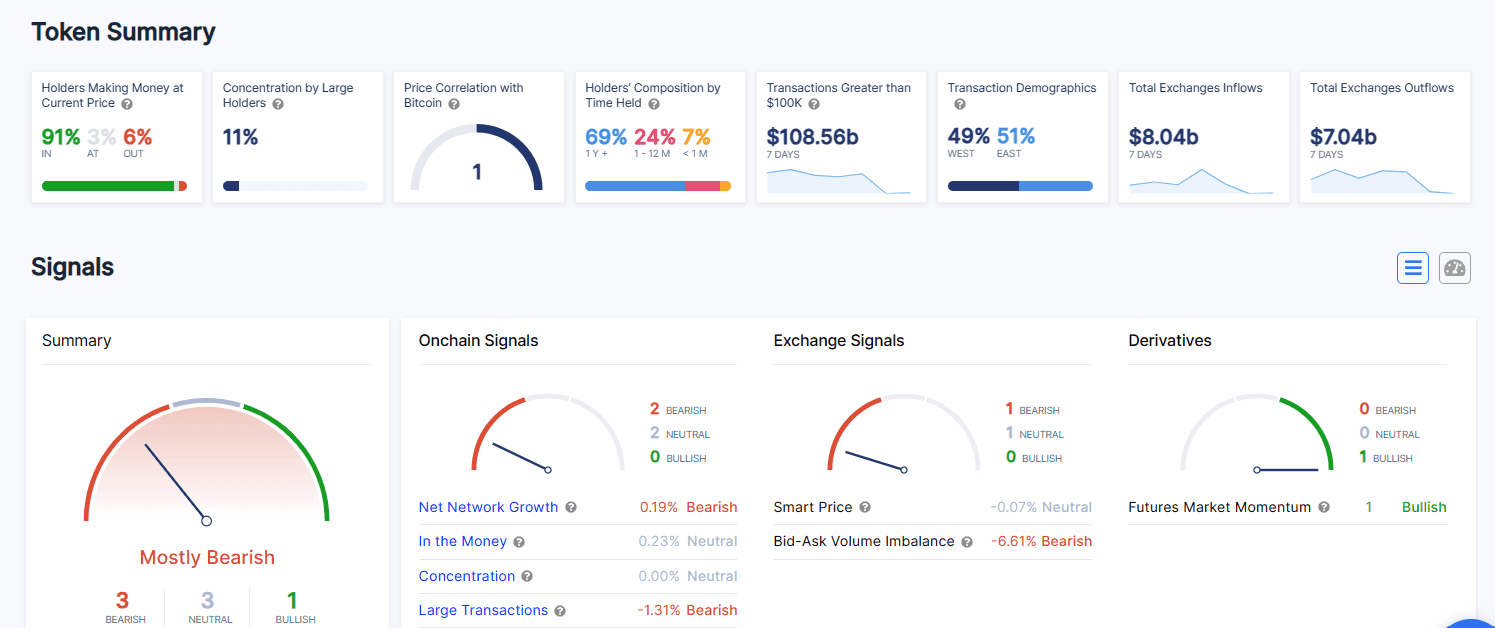Click the Holders' Composition colored bar
1495x628 pixels.
click(659, 185)
